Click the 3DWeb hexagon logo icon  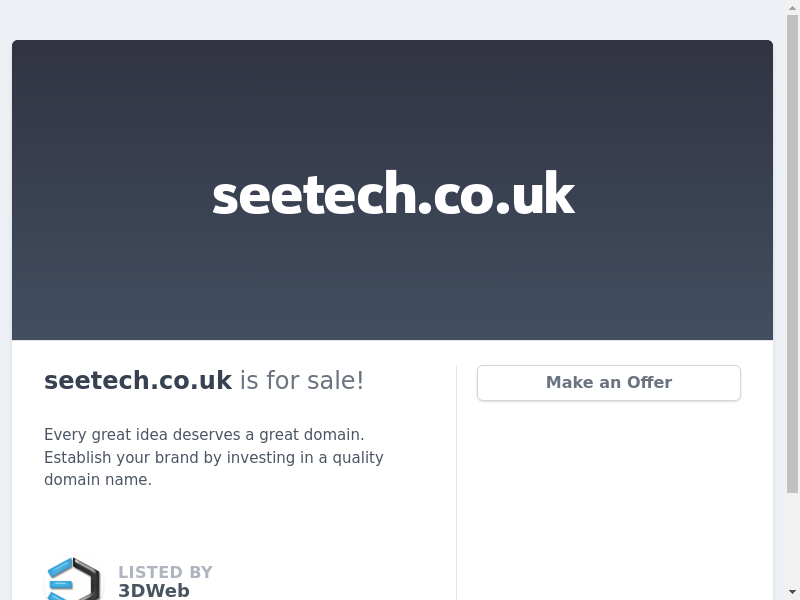tap(74, 579)
